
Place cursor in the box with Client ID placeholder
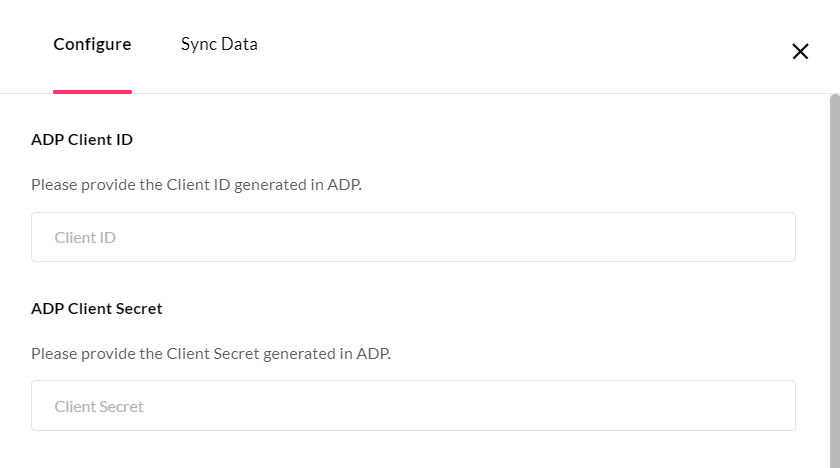click(x=413, y=237)
